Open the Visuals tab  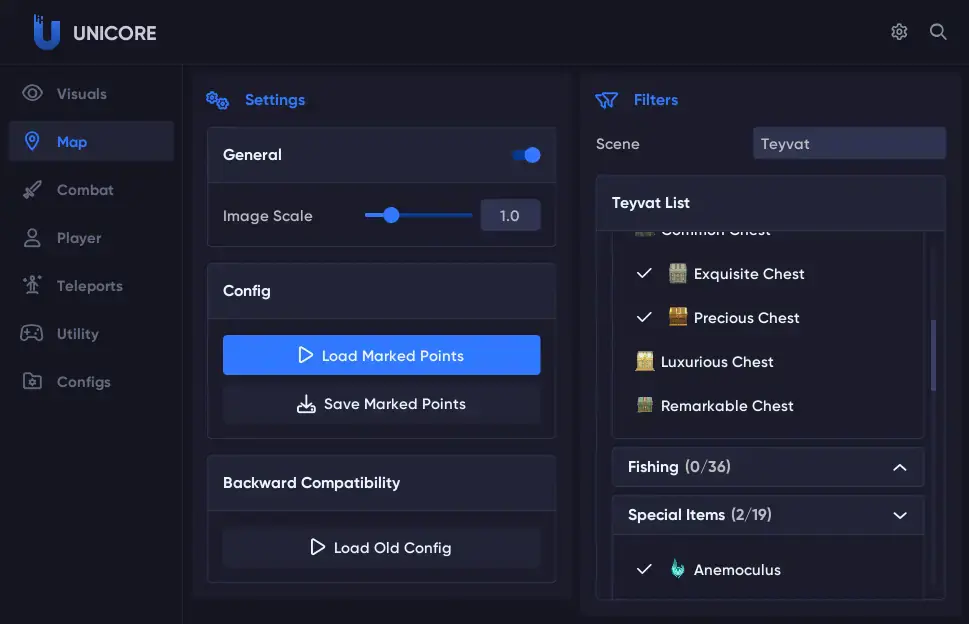coord(91,93)
